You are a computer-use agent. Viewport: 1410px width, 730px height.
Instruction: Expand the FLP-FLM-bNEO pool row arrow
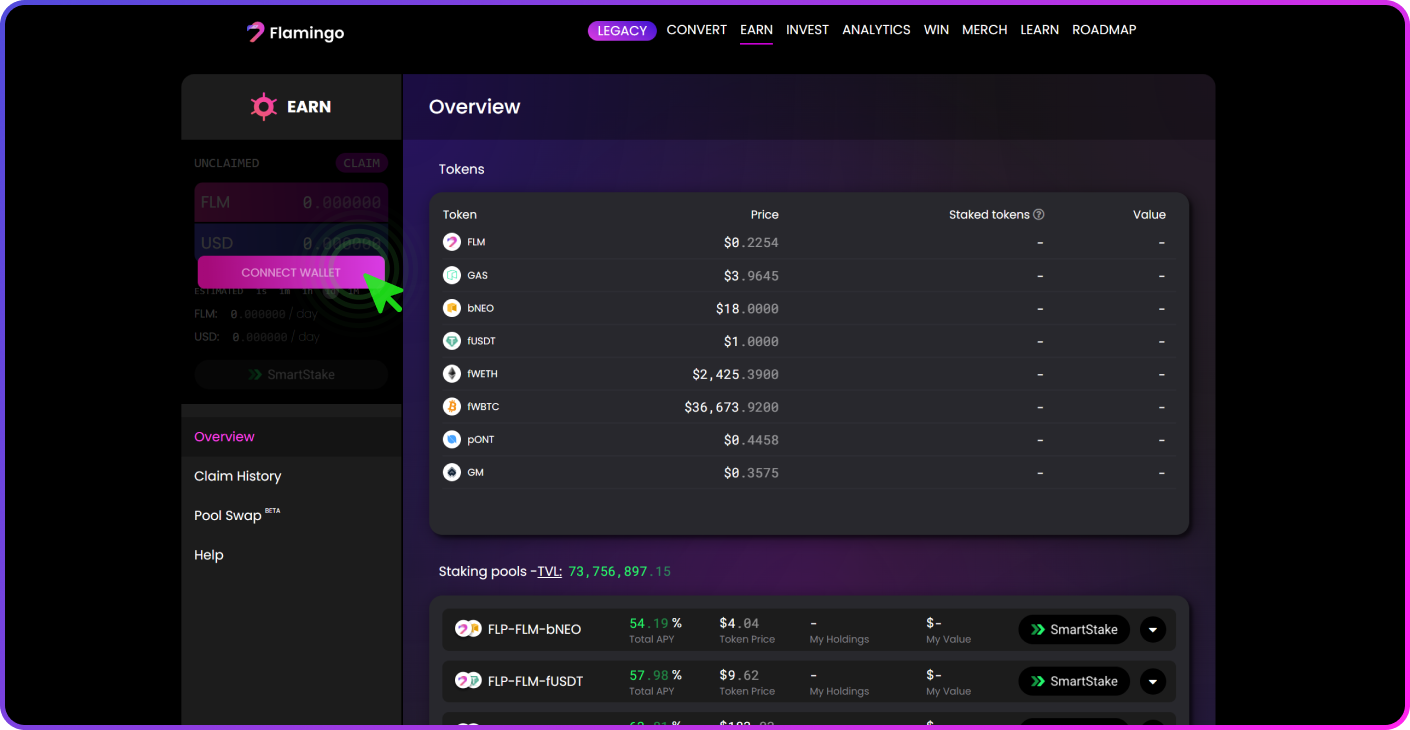[1153, 630]
